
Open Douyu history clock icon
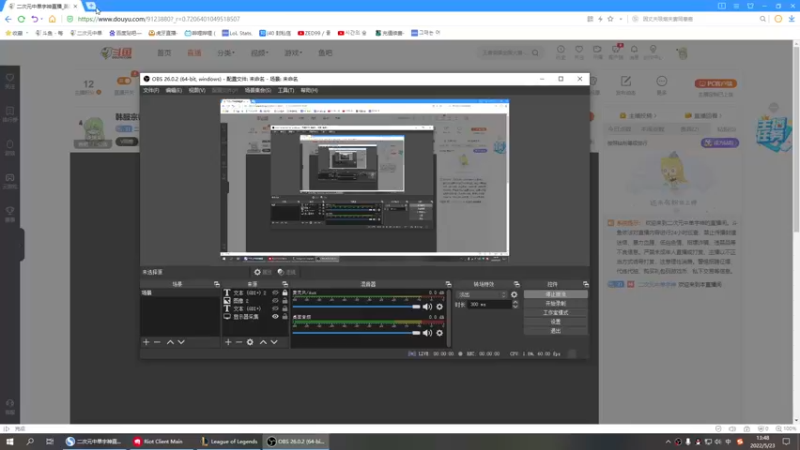(x=561, y=50)
